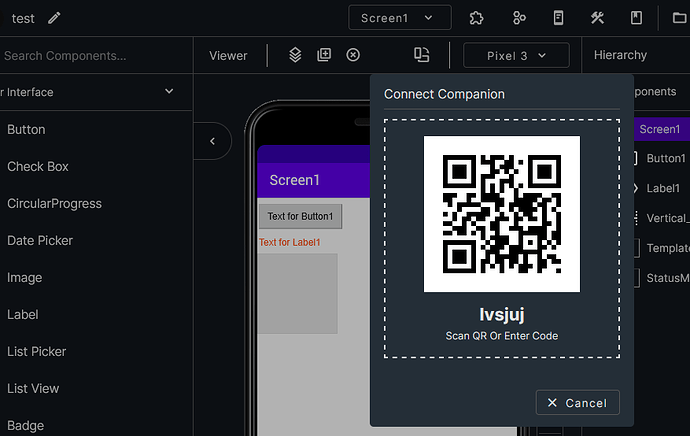Toggle the device orientation icon
Viewport: 690px width, 436px height.
[x=422, y=55]
